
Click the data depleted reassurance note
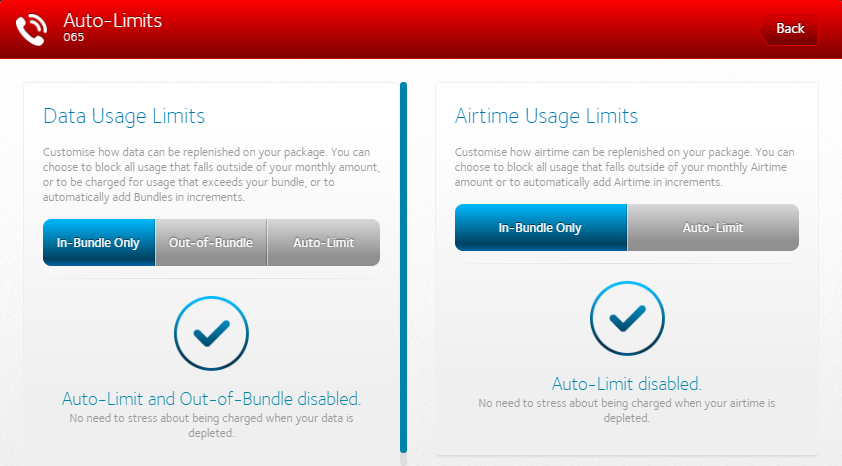[211, 425]
